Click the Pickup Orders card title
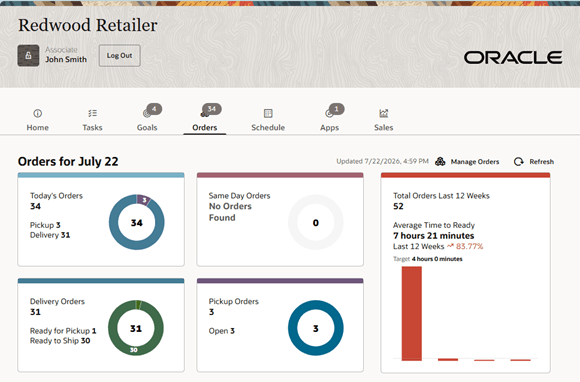Screen dimensions: 580x382 click(233, 301)
